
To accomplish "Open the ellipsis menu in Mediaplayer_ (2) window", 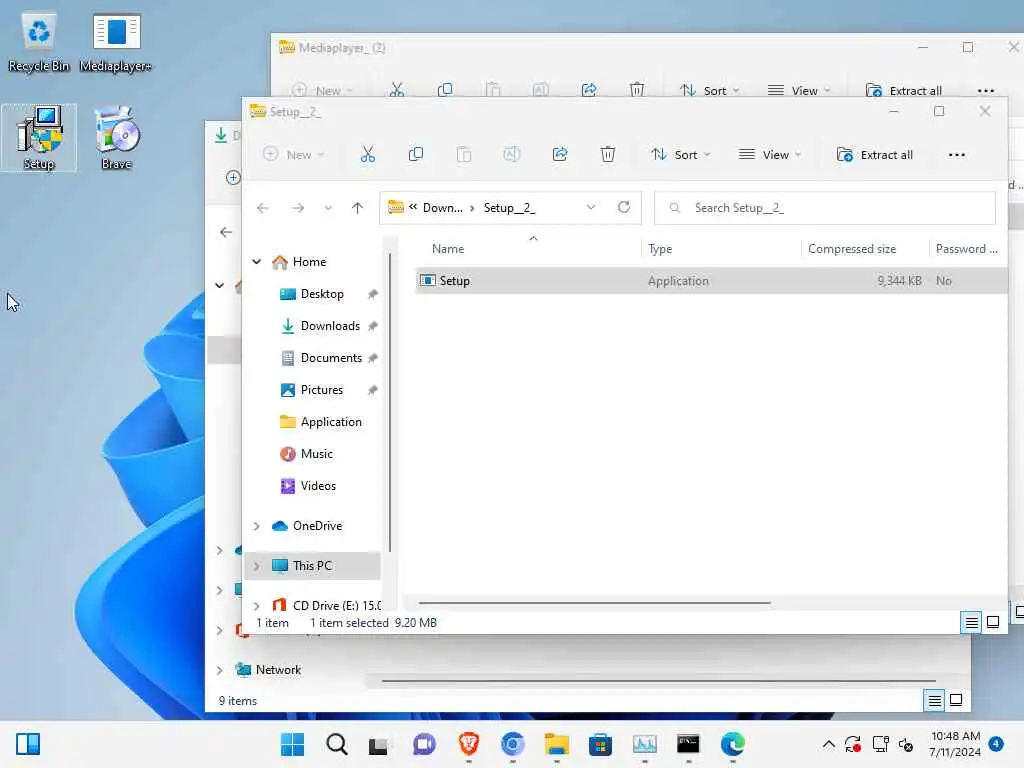I will click(x=986, y=91).
